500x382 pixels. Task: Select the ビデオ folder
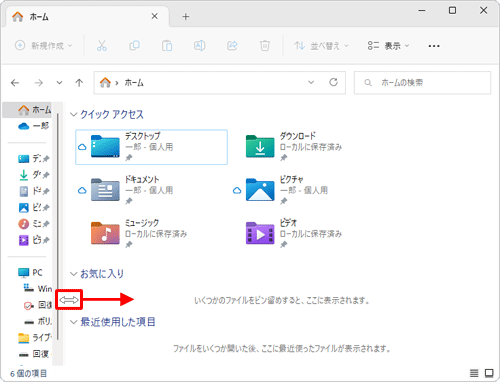pyautogui.click(x=293, y=234)
